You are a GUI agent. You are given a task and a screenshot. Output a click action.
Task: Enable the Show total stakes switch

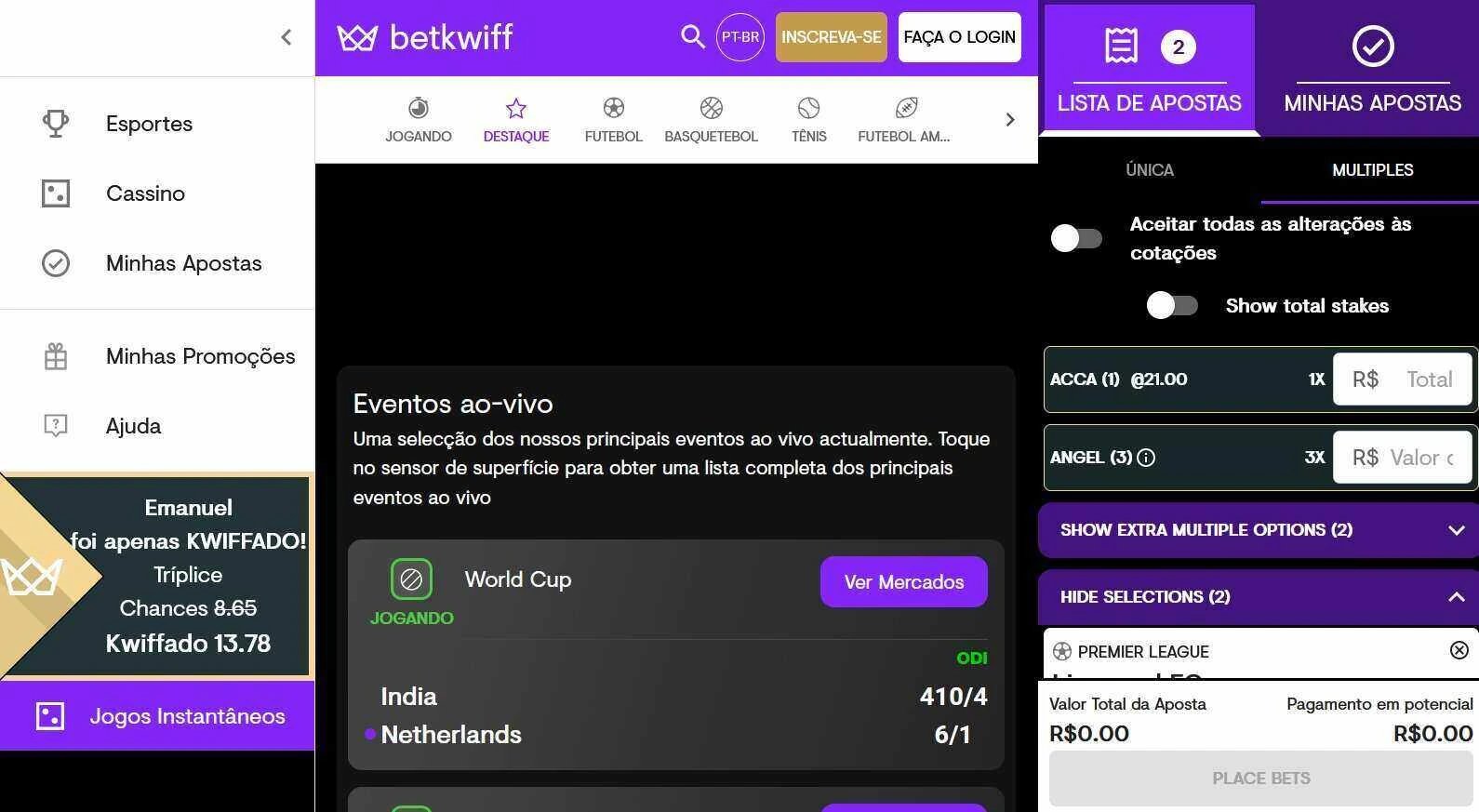[1172, 305]
